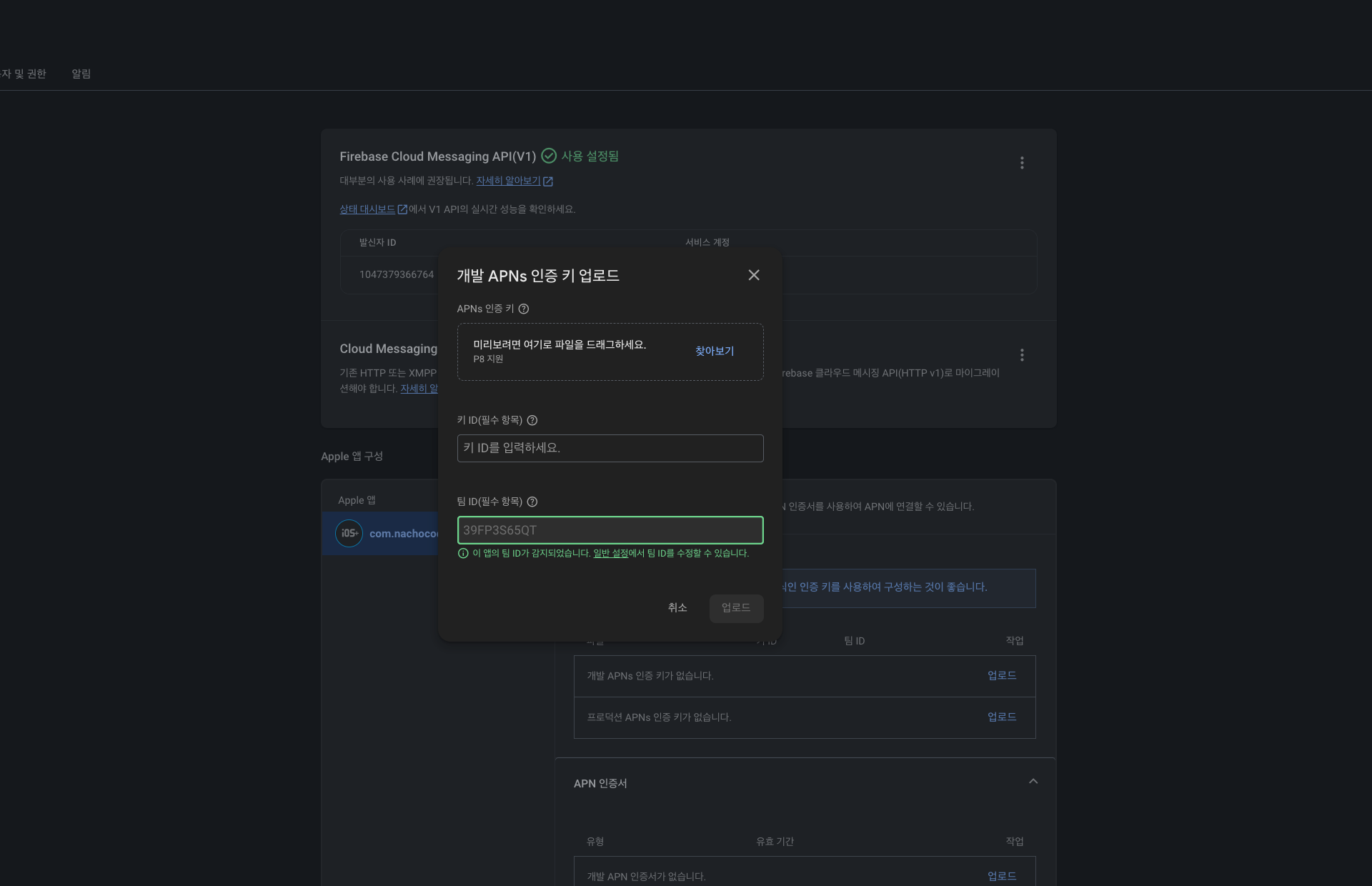Switch to the 알림 tab
Screen dimensions: 1372x886
pyautogui.click(x=81, y=74)
